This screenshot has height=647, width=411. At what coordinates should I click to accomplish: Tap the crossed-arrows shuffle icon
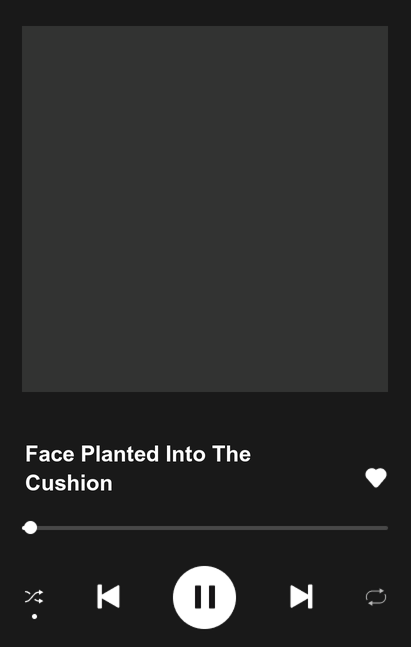coord(34,597)
